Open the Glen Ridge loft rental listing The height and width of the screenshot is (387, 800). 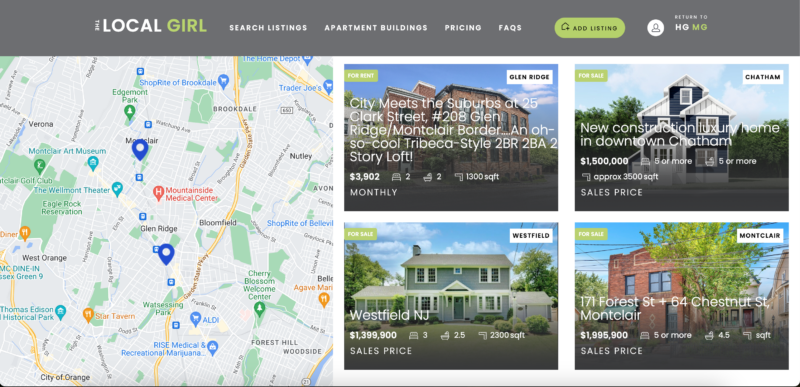(451, 137)
